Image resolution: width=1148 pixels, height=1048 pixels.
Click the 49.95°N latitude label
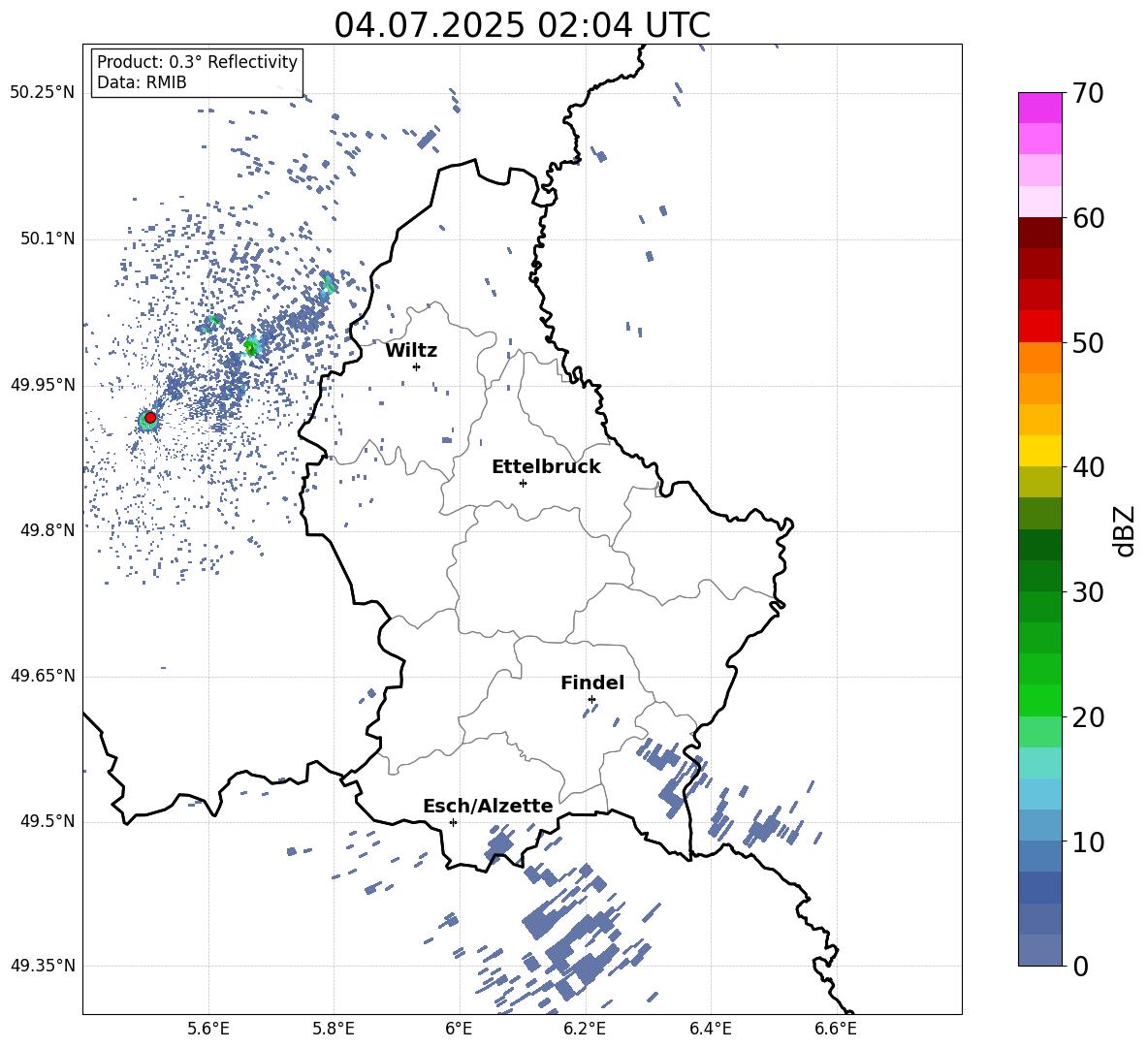(43, 385)
